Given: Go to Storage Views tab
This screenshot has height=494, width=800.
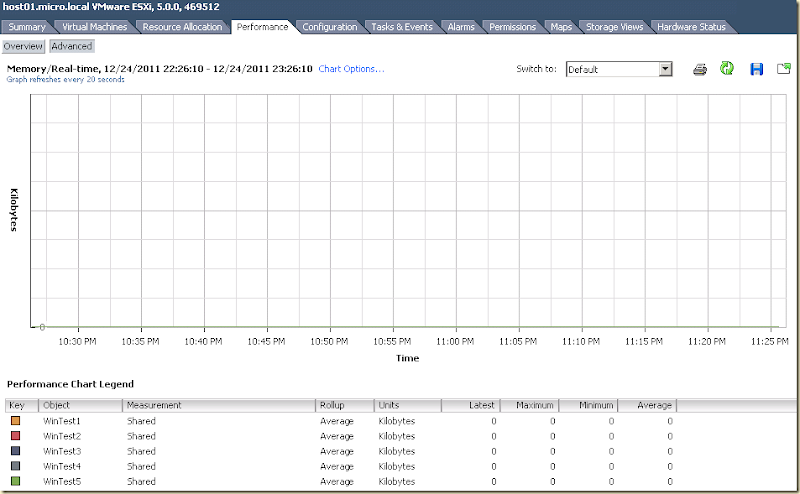Looking at the screenshot, I should pyautogui.click(x=614, y=27).
